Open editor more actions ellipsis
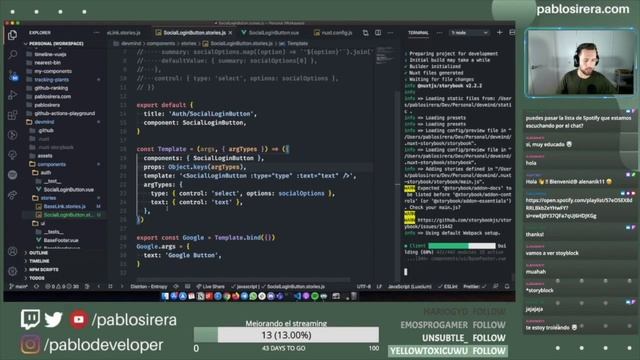This screenshot has height=360, width=640. point(390,33)
